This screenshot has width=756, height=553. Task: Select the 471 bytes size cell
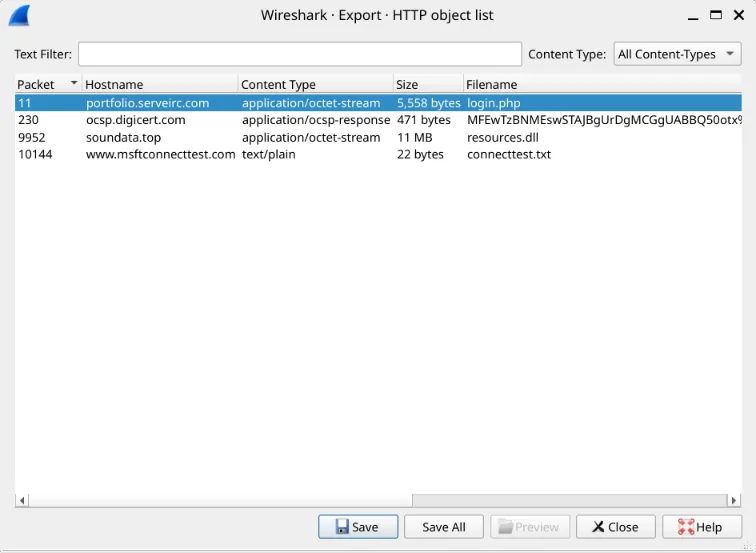424,120
